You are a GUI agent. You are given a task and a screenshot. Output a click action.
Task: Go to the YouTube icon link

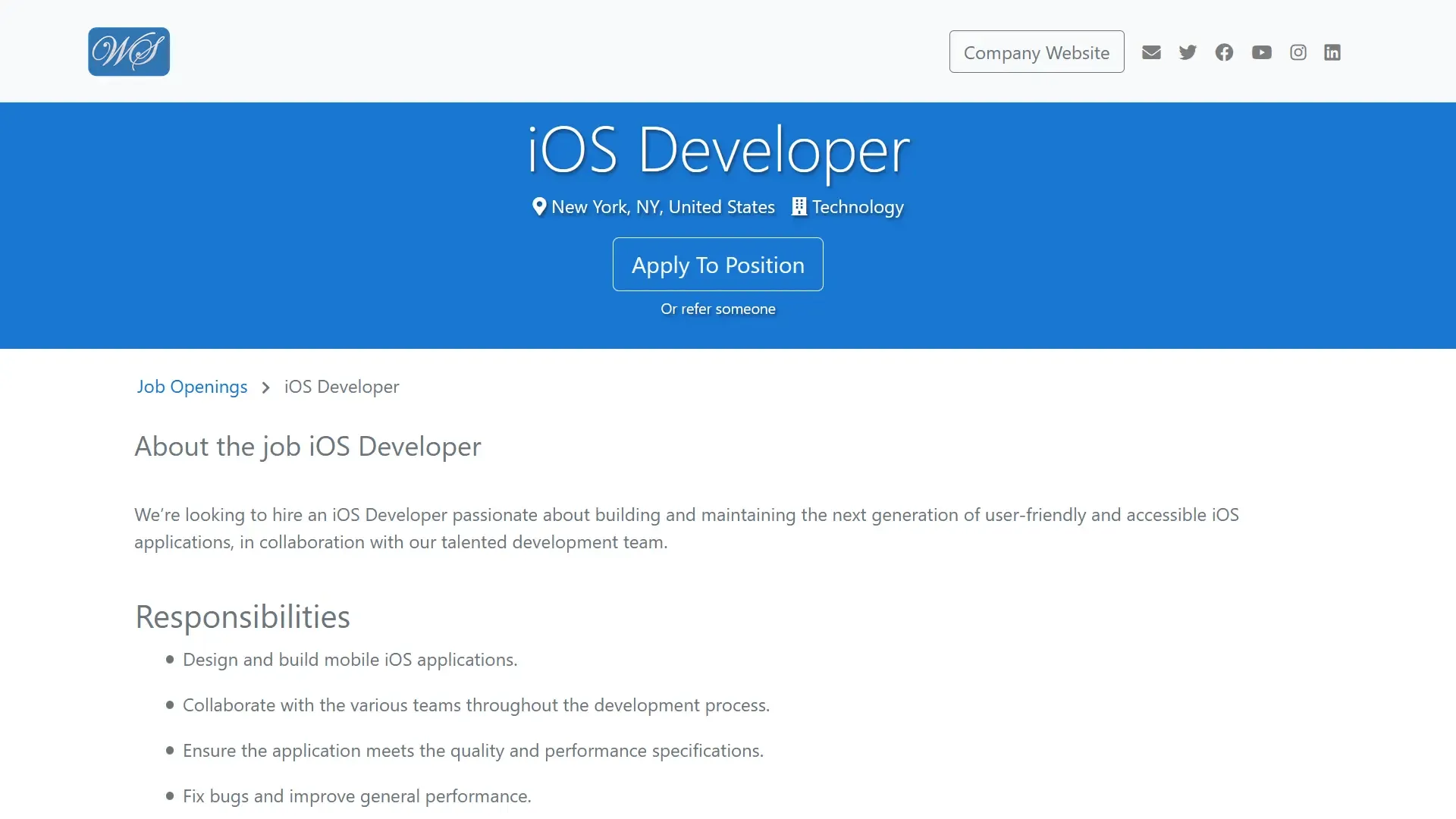coord(1261,52)
